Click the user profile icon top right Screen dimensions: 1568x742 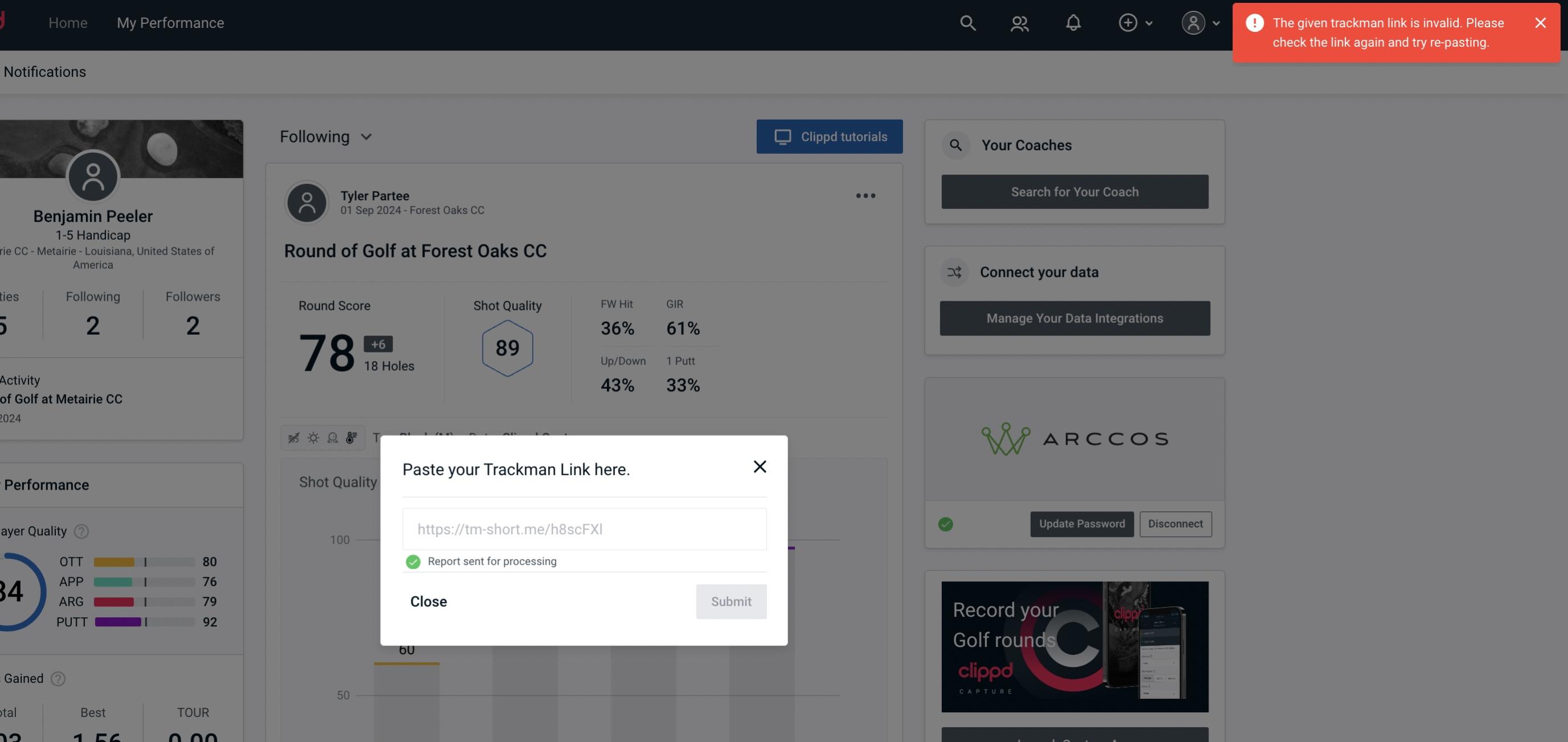tap(1193, 22)
